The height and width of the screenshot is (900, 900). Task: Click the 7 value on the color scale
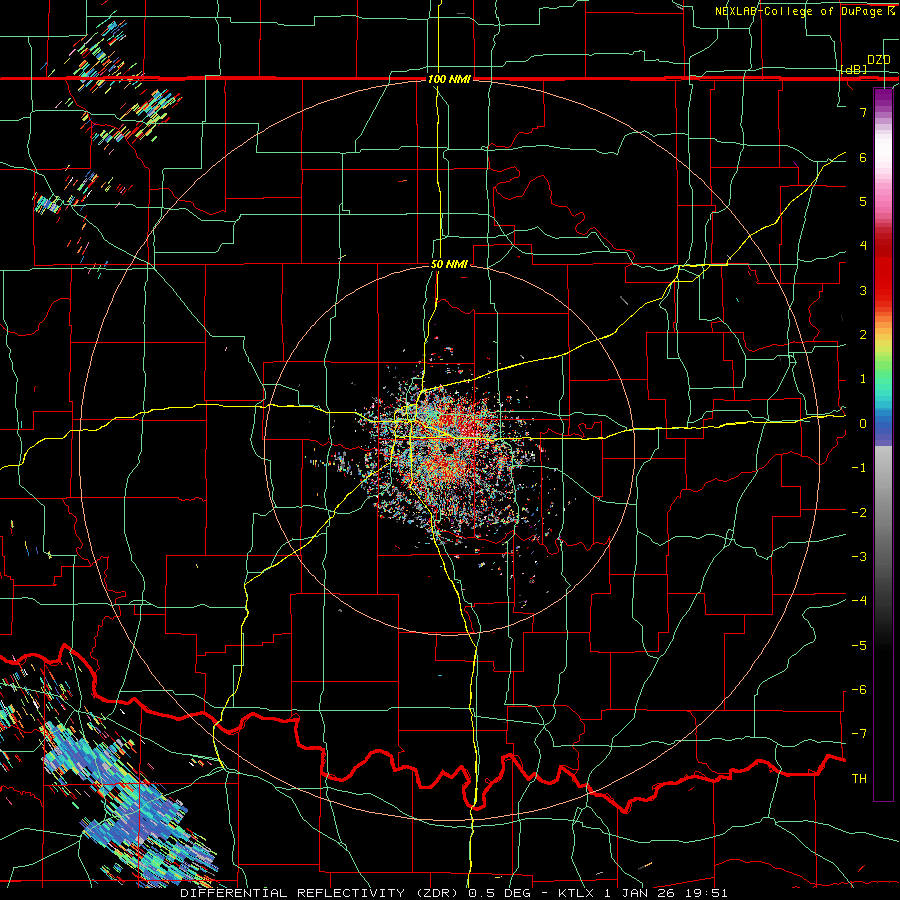coord(863,112)
